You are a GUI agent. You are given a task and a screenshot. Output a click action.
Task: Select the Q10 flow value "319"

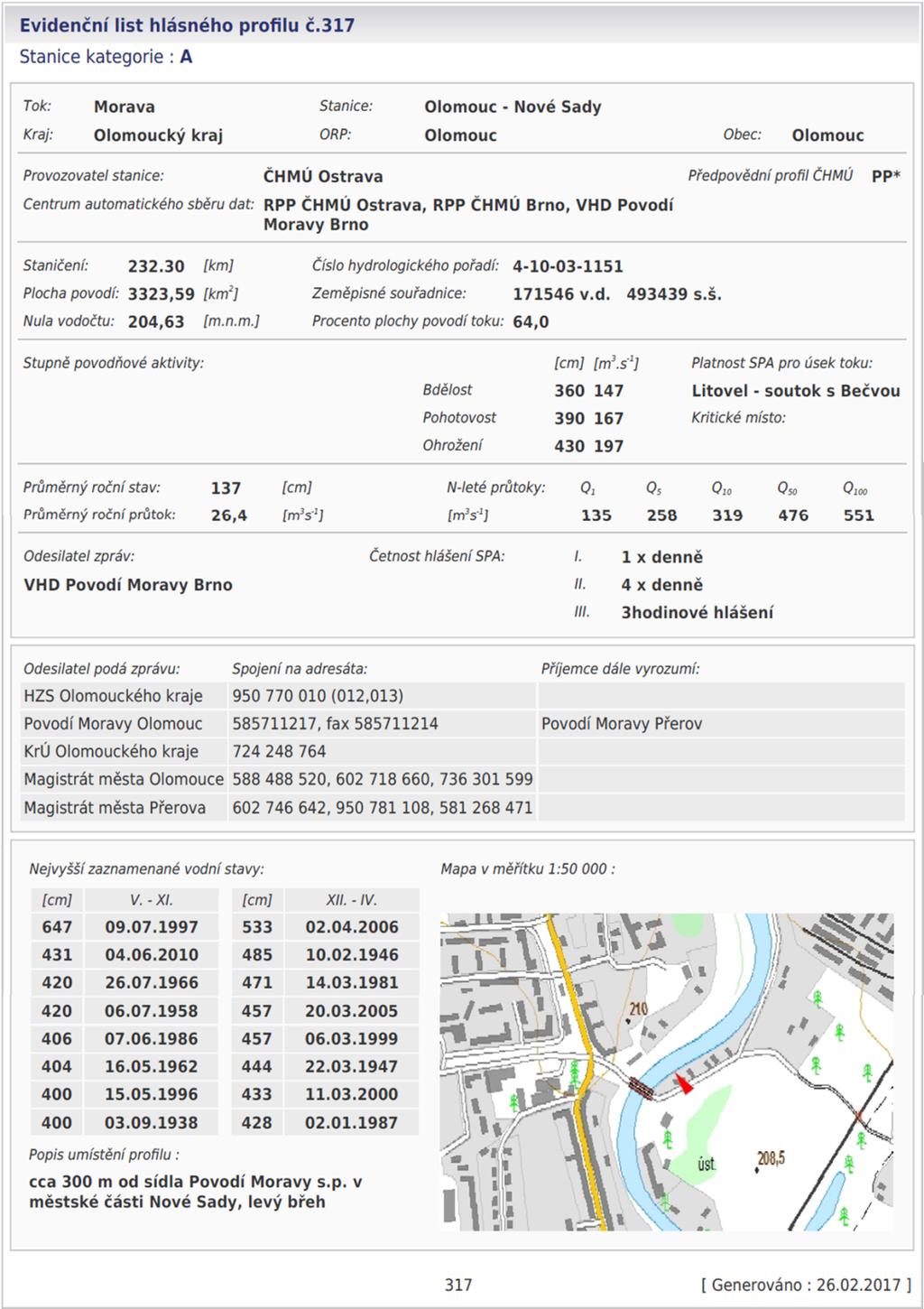point(727,515)
